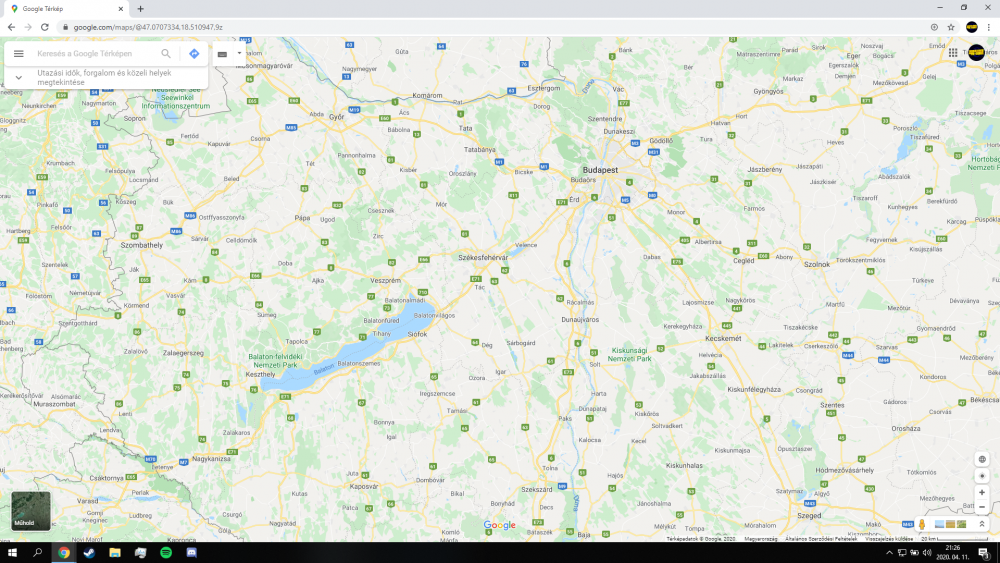Screen dimensions: 1000x563
Task: Open directions with the blue arrow icon
Action: 194,54
